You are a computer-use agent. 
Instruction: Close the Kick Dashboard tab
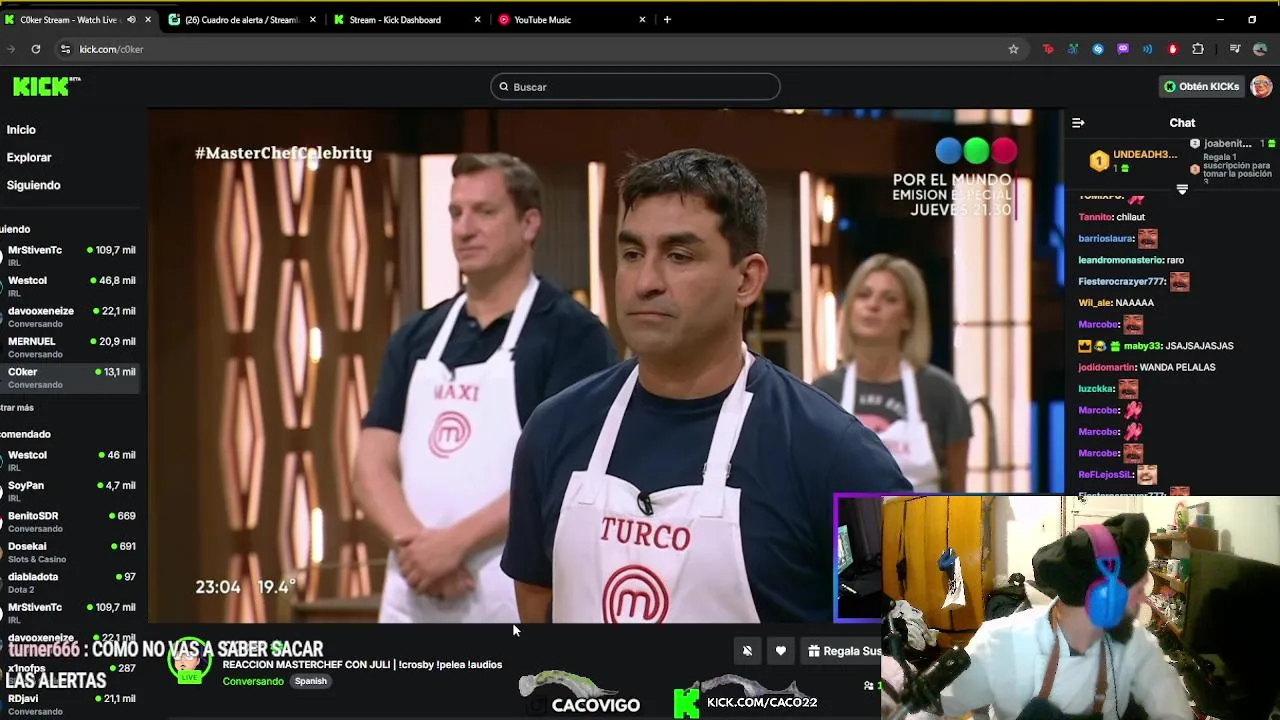pyautogui.click(x=477, y=19)
